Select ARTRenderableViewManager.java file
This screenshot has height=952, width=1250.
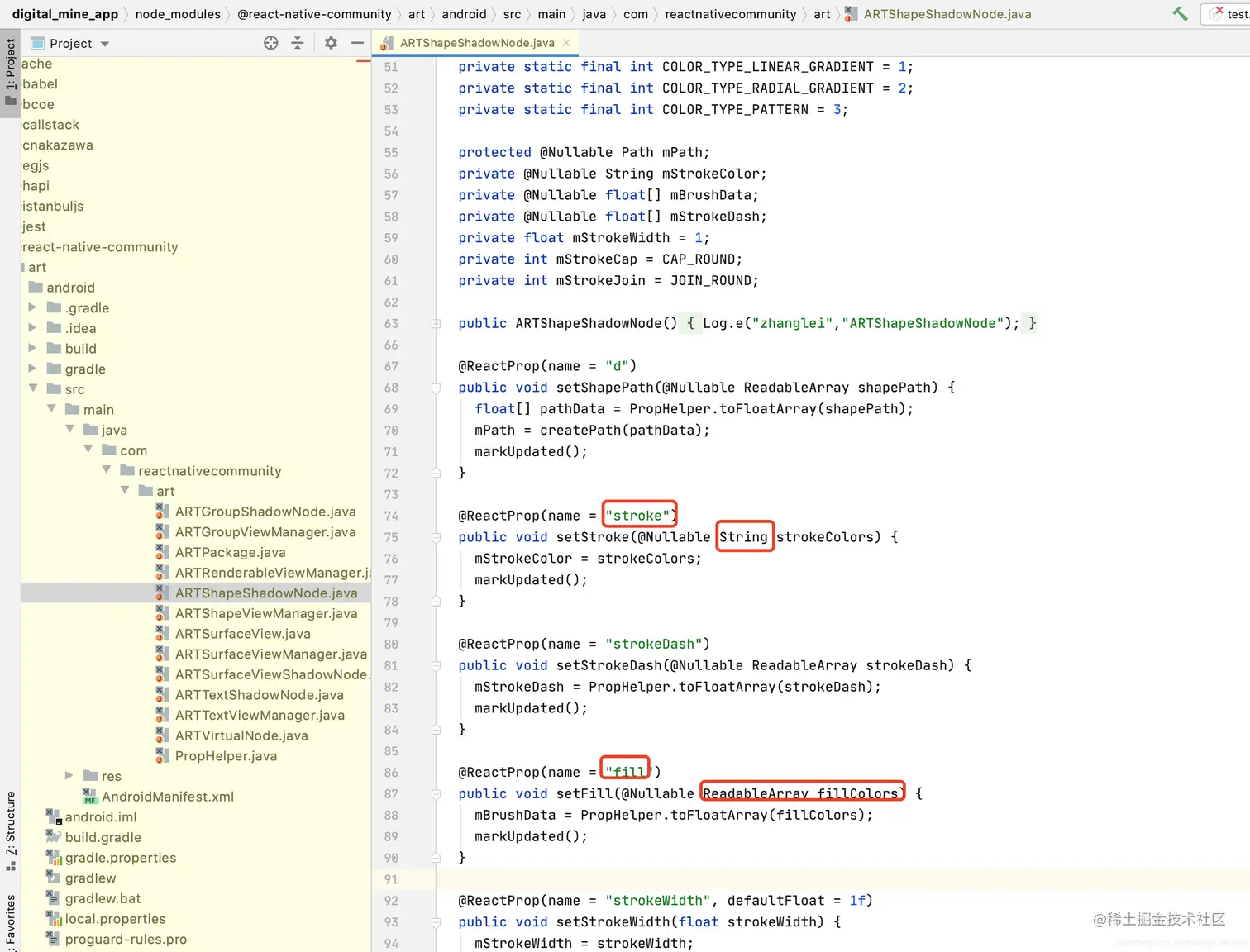point(272,573)
